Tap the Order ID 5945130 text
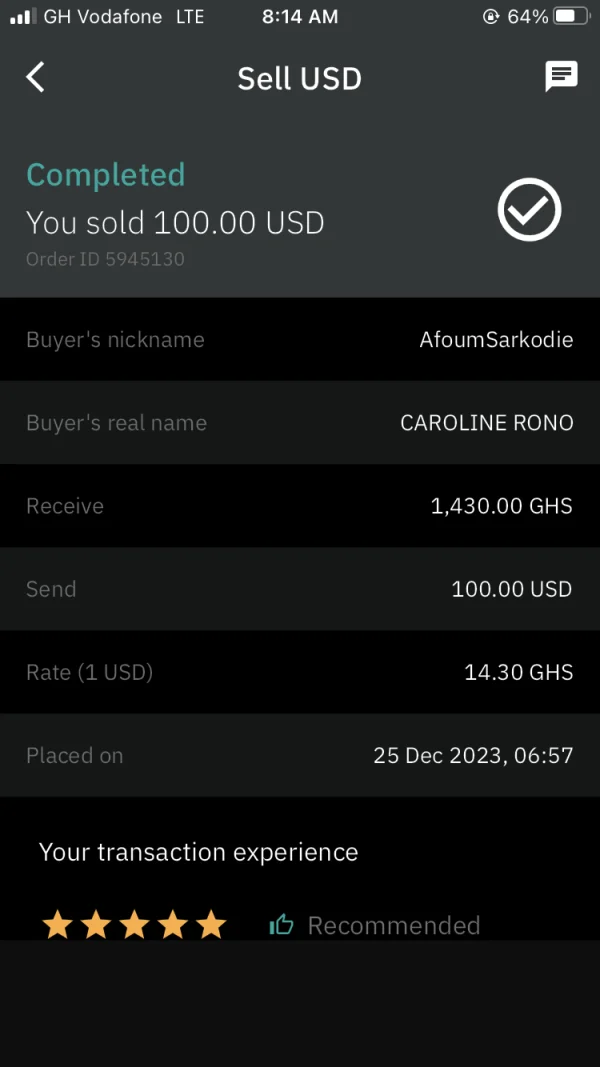Image resolution: width=600 pixels, height=1067 pixels. [x=105, y=259]
